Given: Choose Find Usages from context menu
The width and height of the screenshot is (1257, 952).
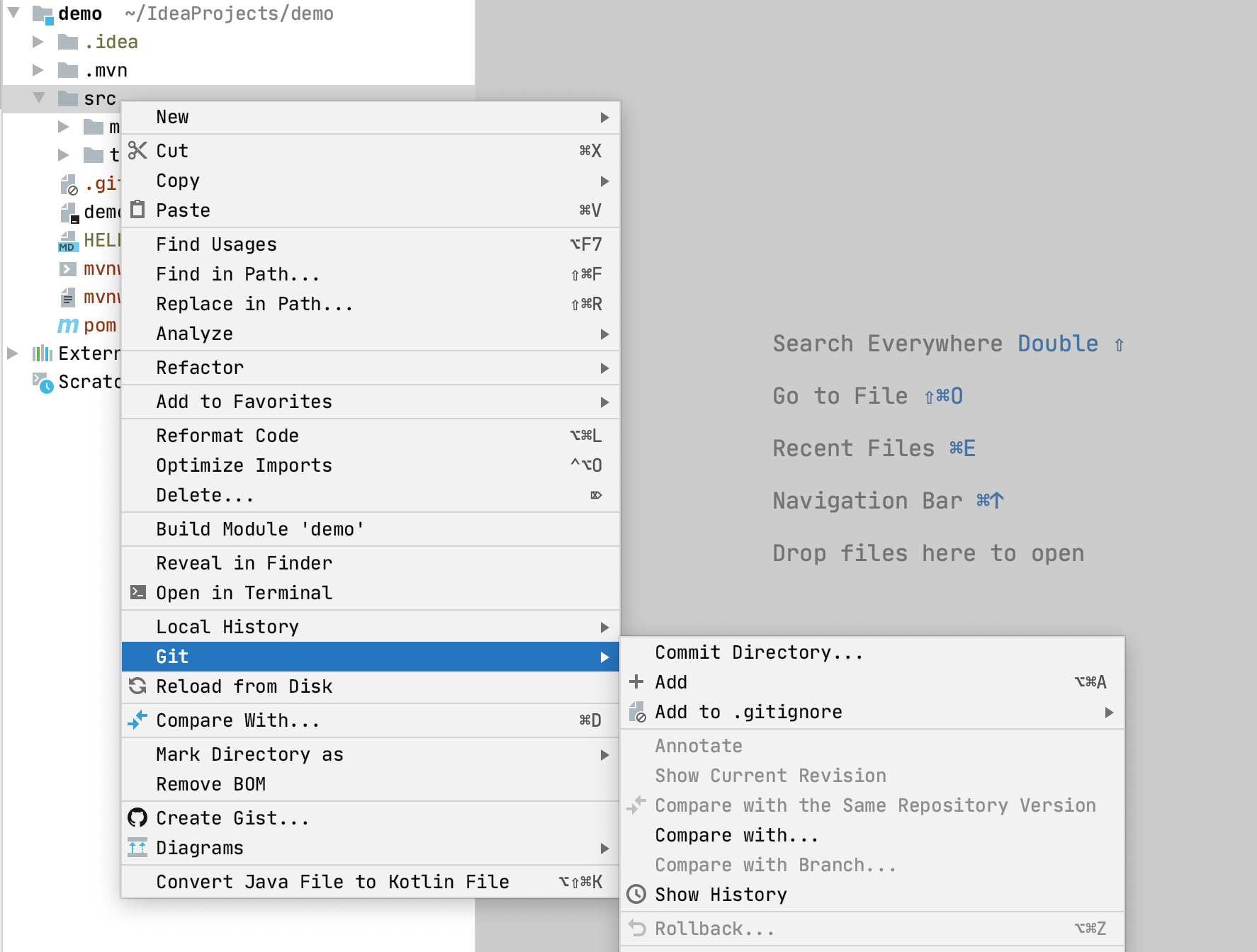Looking at the screenshot, I should (x=371, y=244).
